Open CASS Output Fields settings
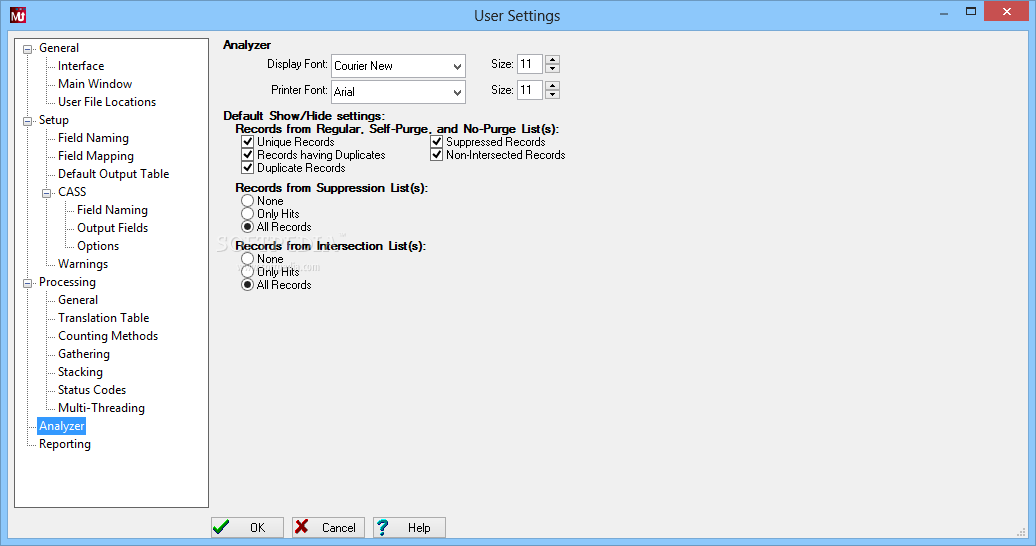Screen dimensions: 1036x546 tap(112, 228)
